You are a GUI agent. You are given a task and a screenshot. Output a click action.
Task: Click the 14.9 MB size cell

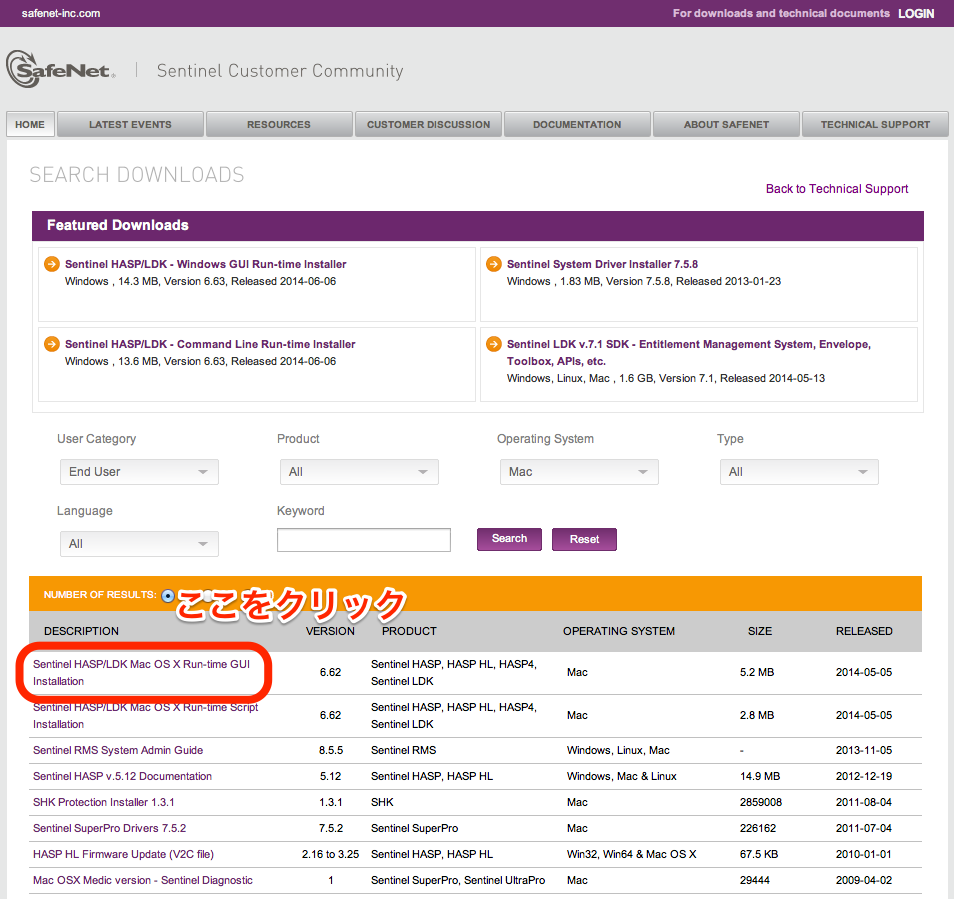tap(760, 776)
